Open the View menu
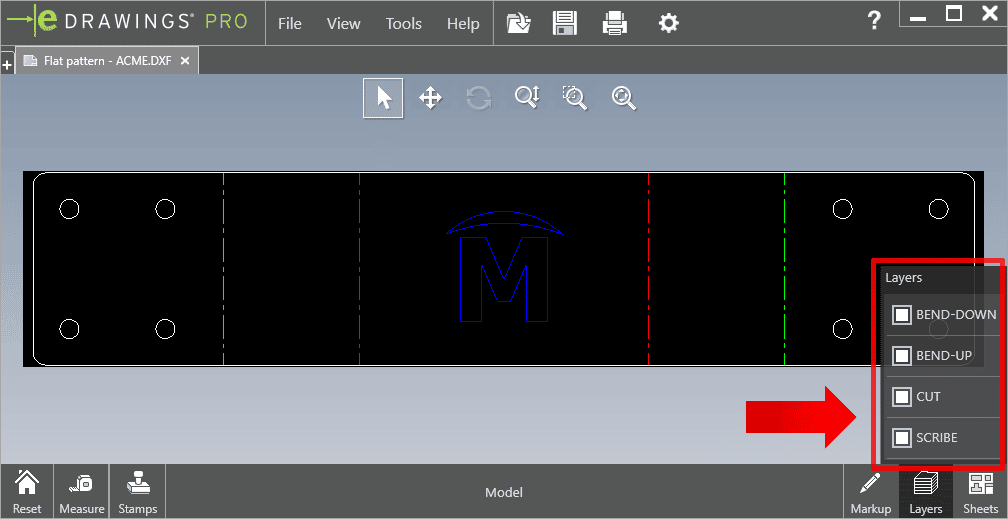Viewport: 1008px width, 519px height. click(x=343, y=24)
